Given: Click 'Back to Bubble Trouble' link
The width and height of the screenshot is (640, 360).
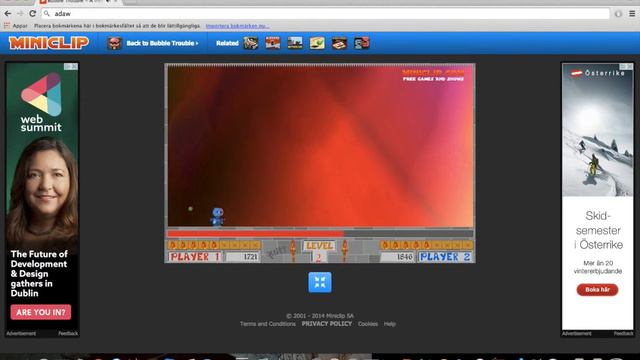Looking at the screenshot, I should (x=162, y=43).
